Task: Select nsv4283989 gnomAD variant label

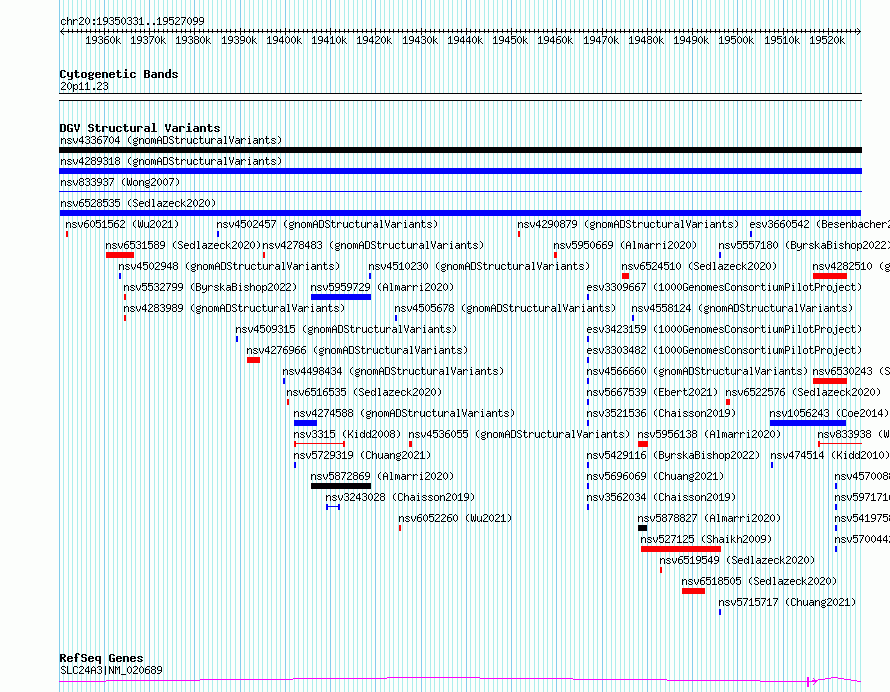Action: 234,308
